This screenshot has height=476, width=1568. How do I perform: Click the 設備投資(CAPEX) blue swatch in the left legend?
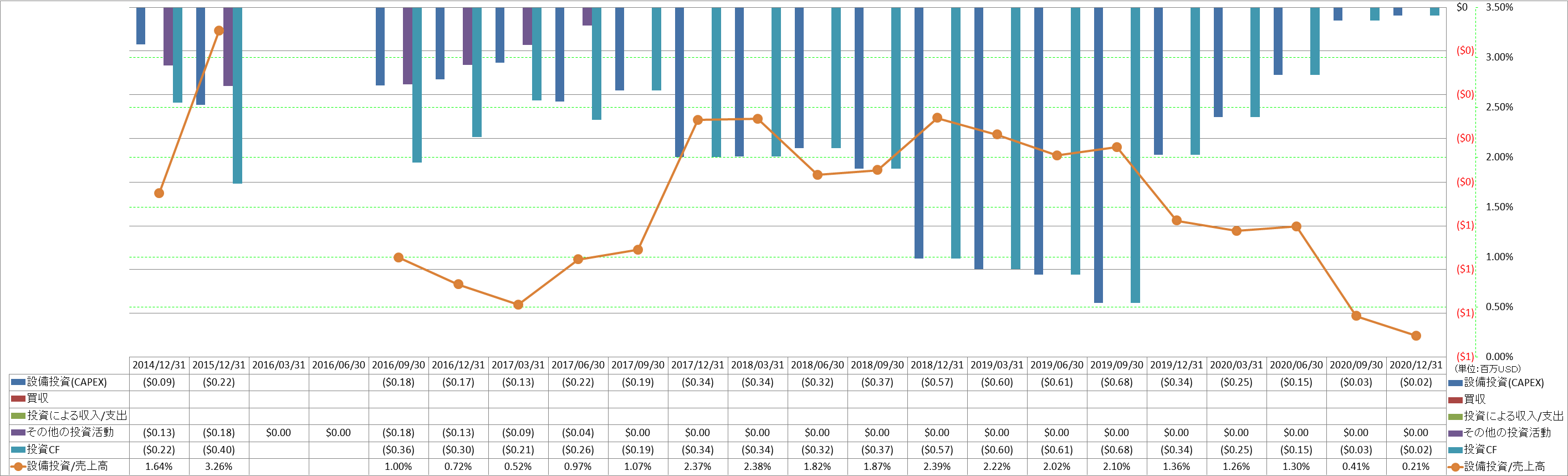pos(18,382)
